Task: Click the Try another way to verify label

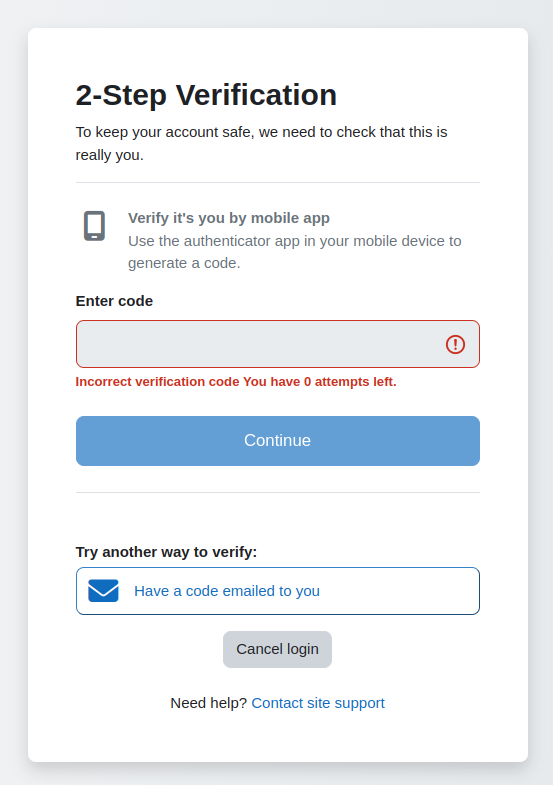Action: (x=166, y=552)
